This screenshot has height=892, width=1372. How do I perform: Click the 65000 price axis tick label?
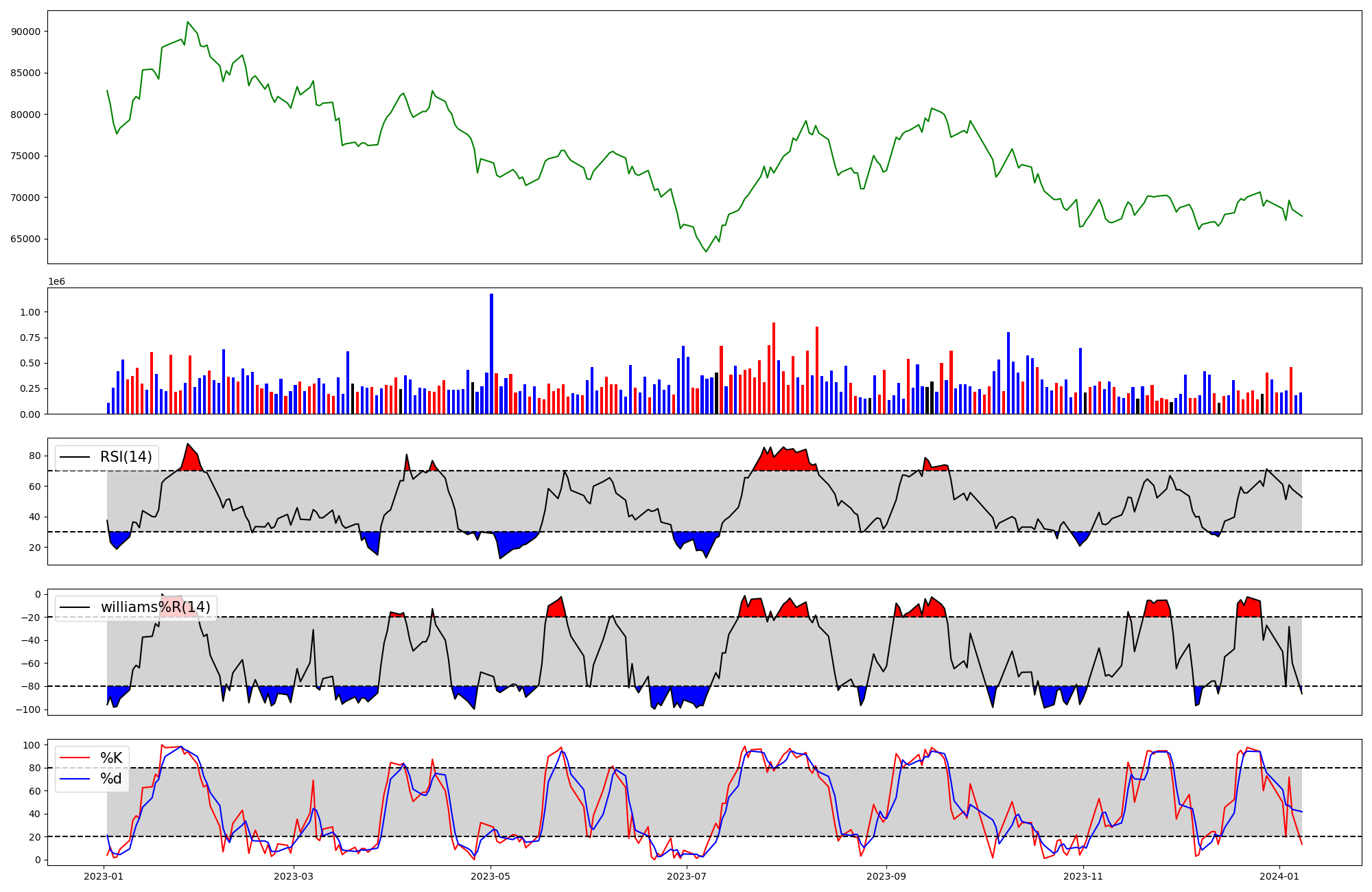[x=25, y=239]
